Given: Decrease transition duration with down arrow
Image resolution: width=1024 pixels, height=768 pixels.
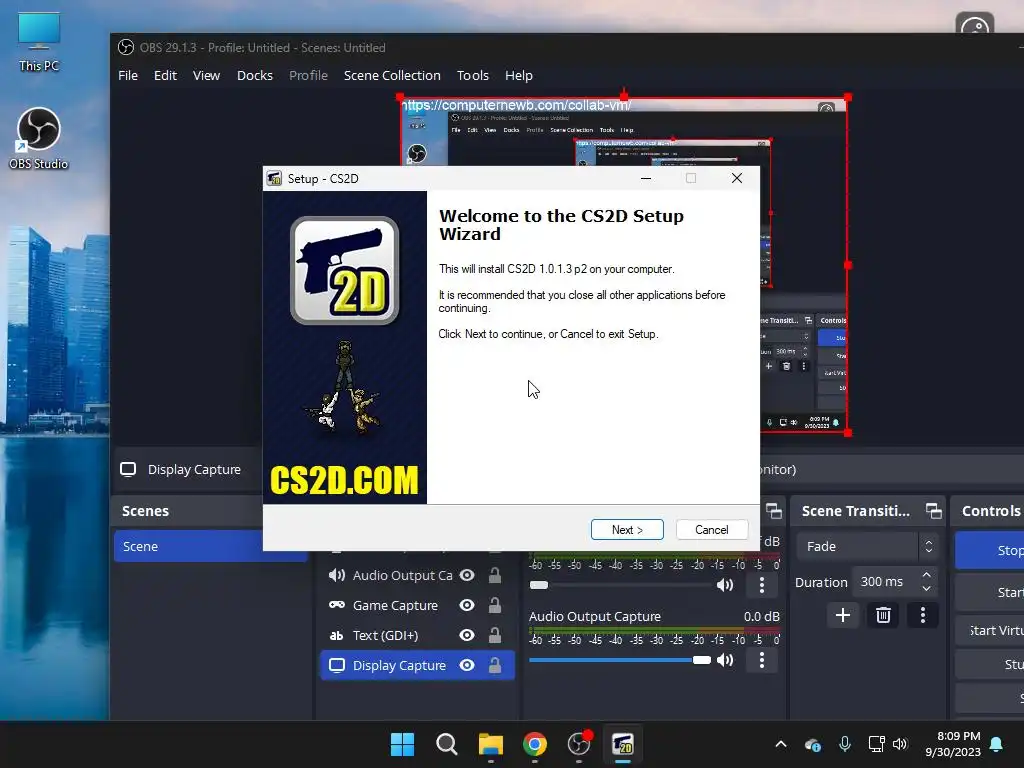Looking at the screenshot, I should (x=927, y=588).
